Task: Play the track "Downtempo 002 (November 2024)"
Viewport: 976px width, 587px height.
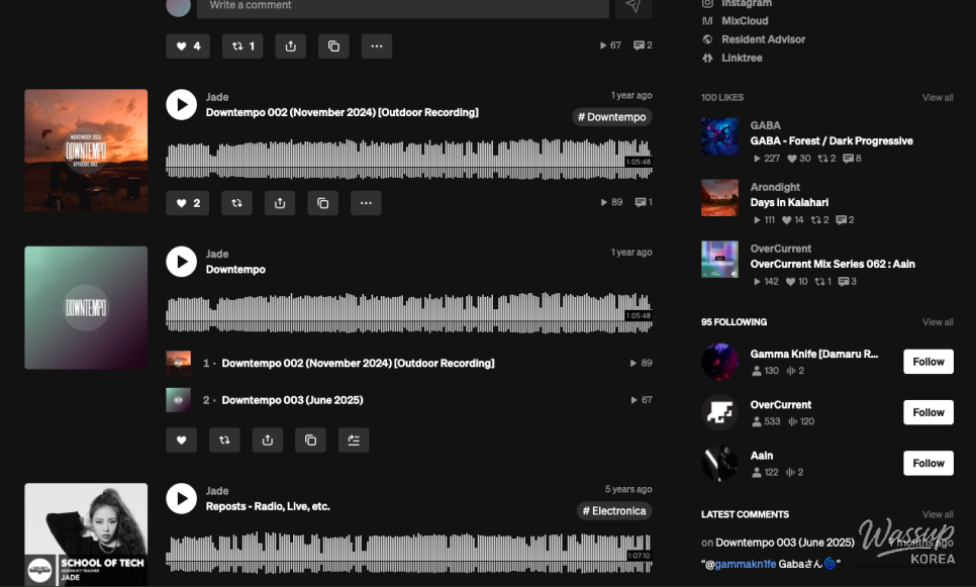Action: click(x=181, y=103)
